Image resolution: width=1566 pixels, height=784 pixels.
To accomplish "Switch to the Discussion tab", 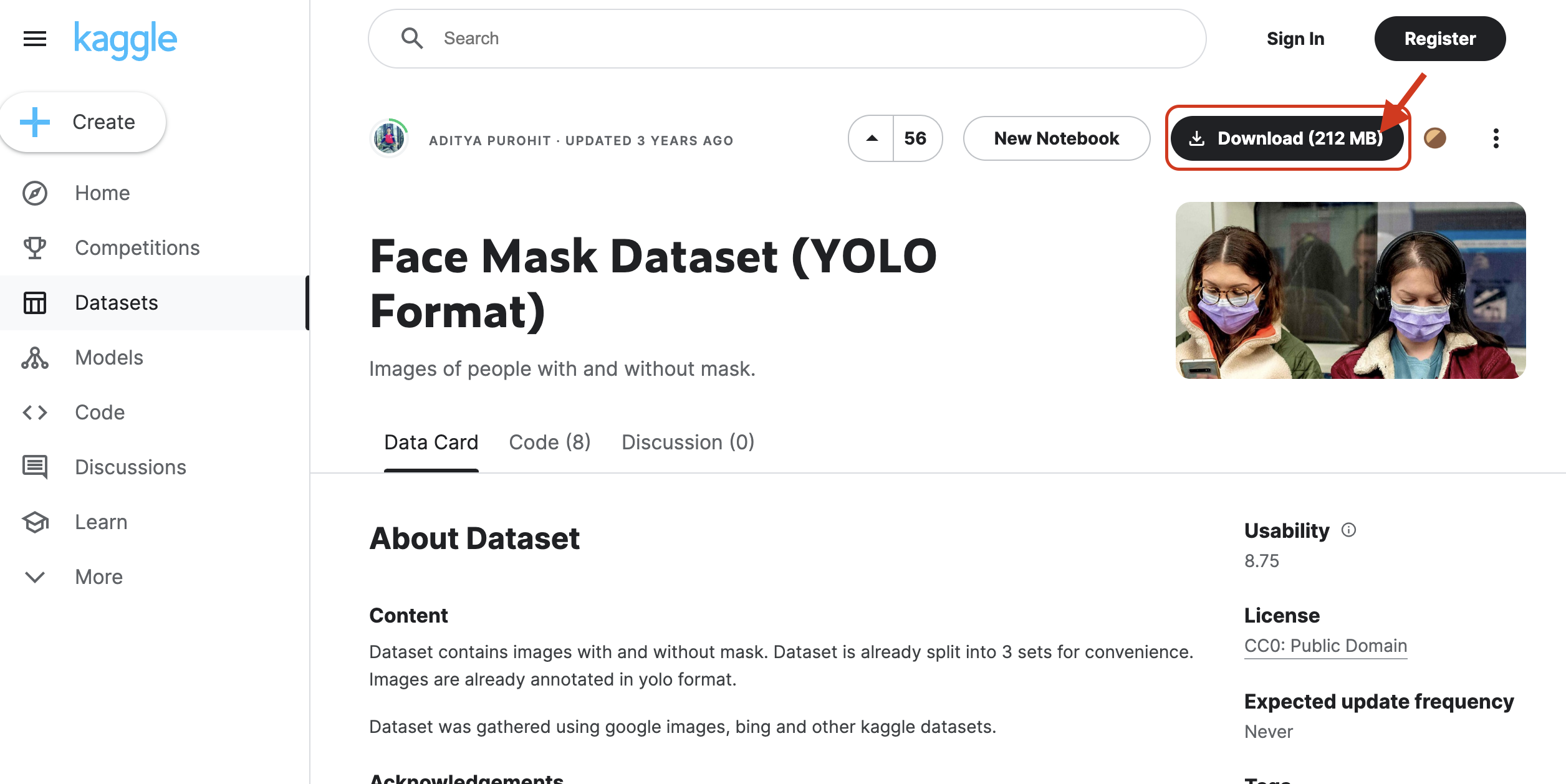I will pos(688,442).
